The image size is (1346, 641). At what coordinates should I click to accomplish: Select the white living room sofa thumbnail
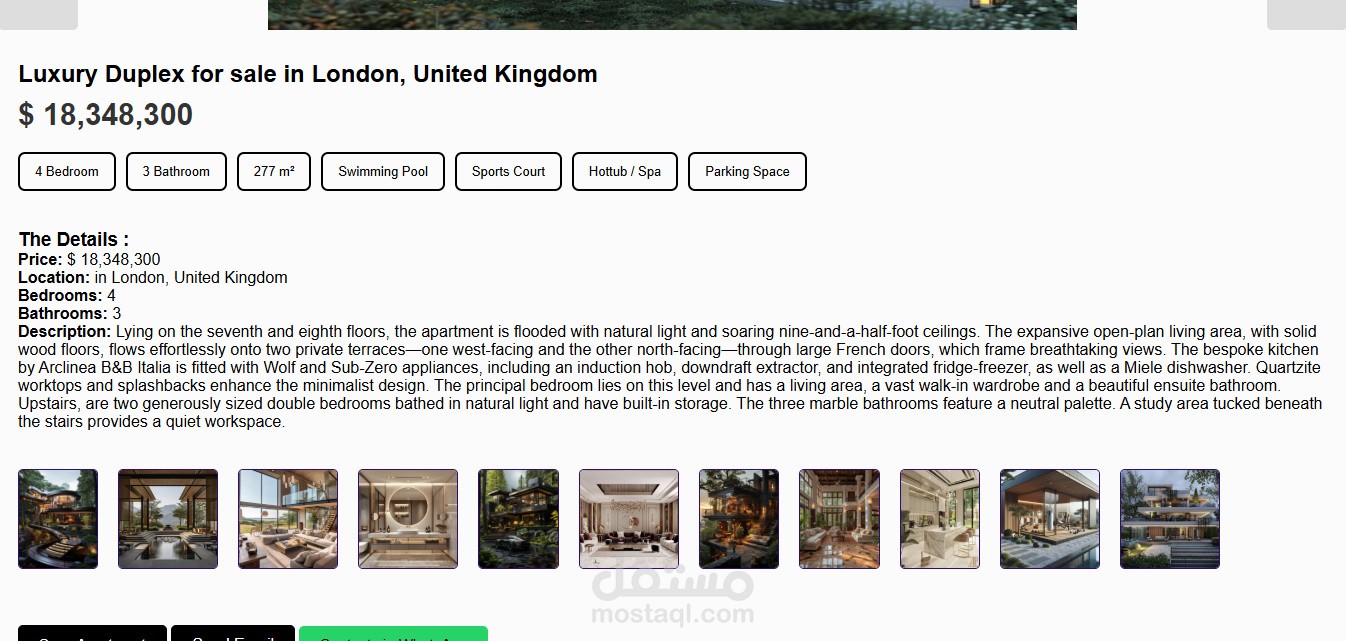point(940,519)
